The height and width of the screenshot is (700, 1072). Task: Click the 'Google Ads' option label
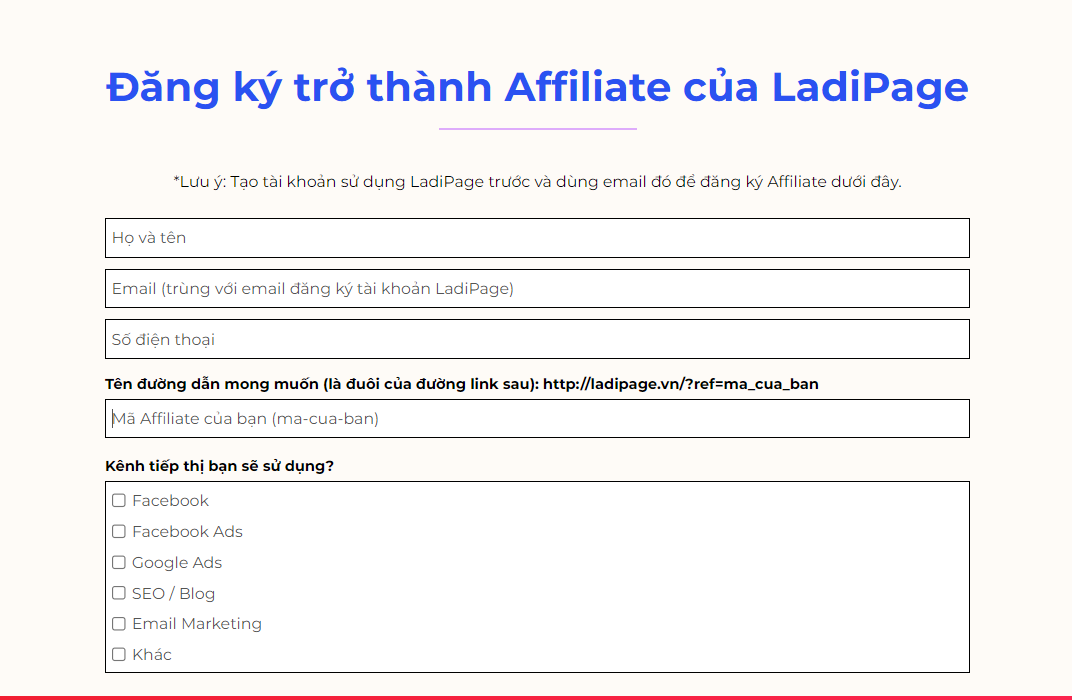177,563
